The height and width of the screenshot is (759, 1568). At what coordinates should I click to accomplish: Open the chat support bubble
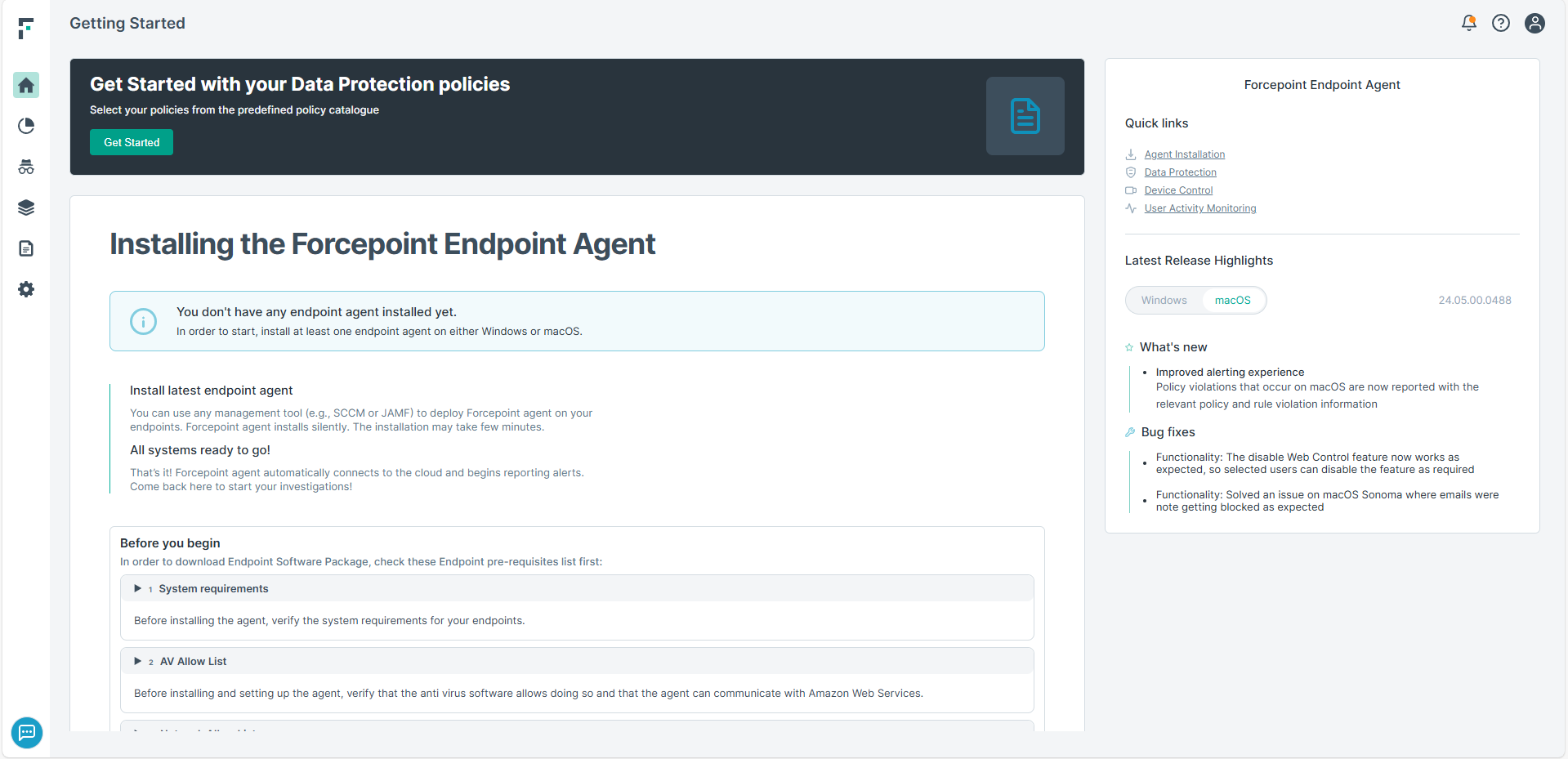click(x=27, y=733)
